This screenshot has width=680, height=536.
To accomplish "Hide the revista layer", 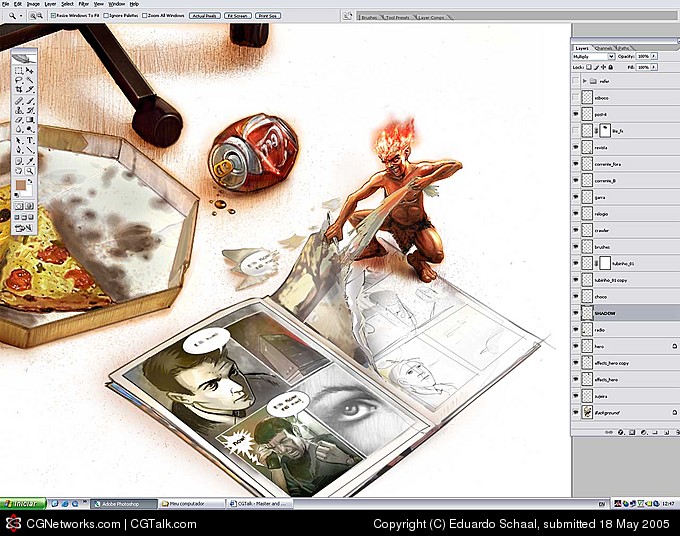I will point(576,147).
